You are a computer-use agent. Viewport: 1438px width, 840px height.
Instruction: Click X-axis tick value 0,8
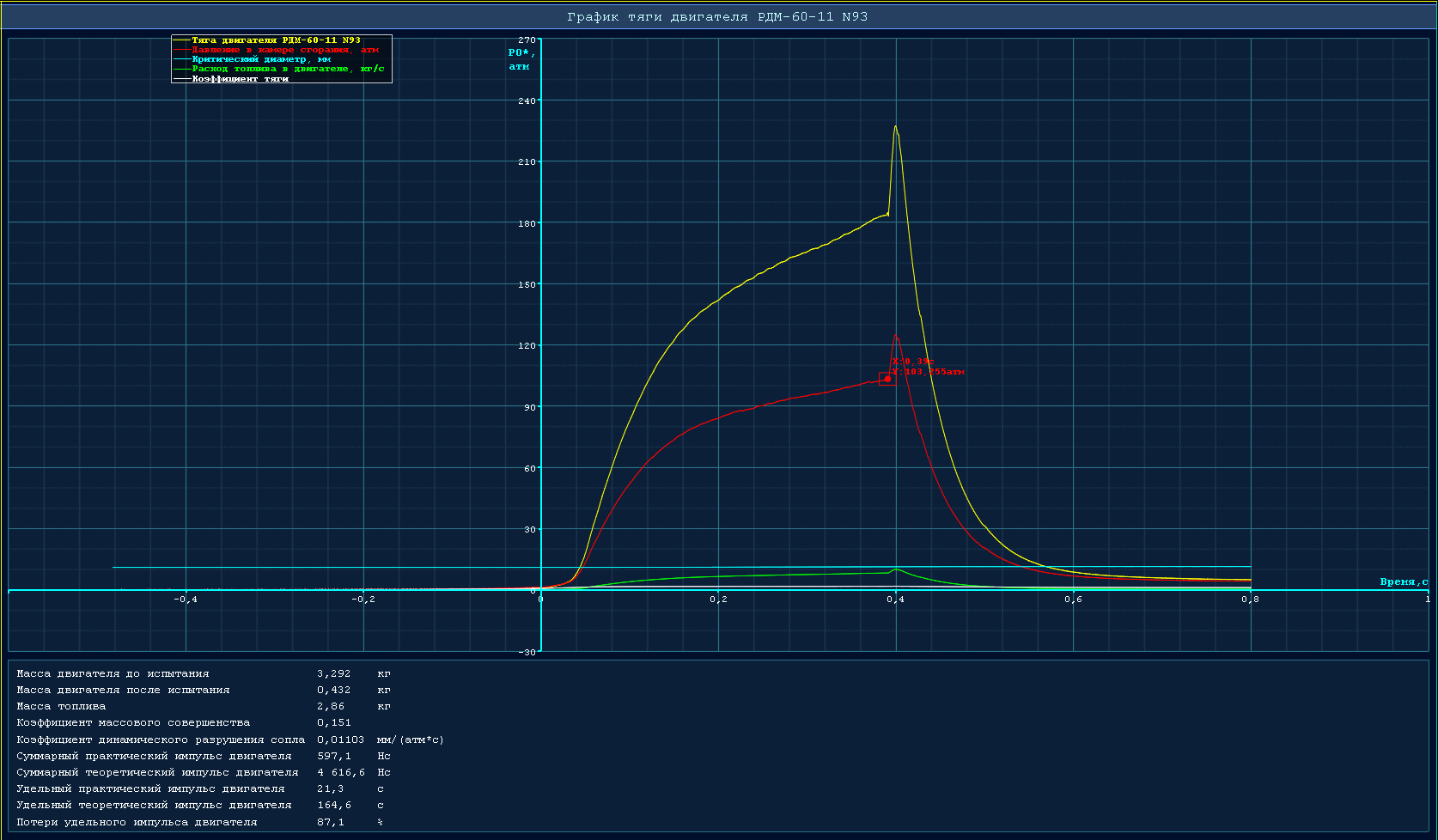(1250, 600)
